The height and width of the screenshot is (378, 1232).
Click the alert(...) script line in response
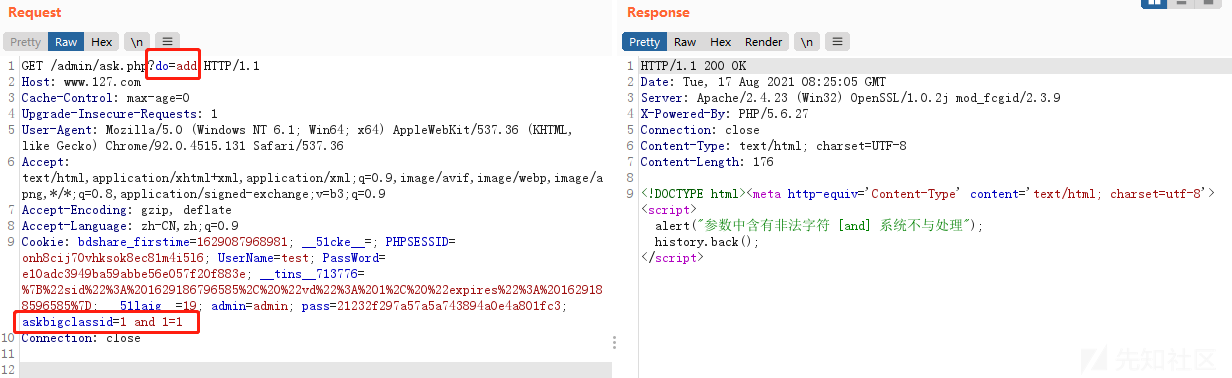819,226
